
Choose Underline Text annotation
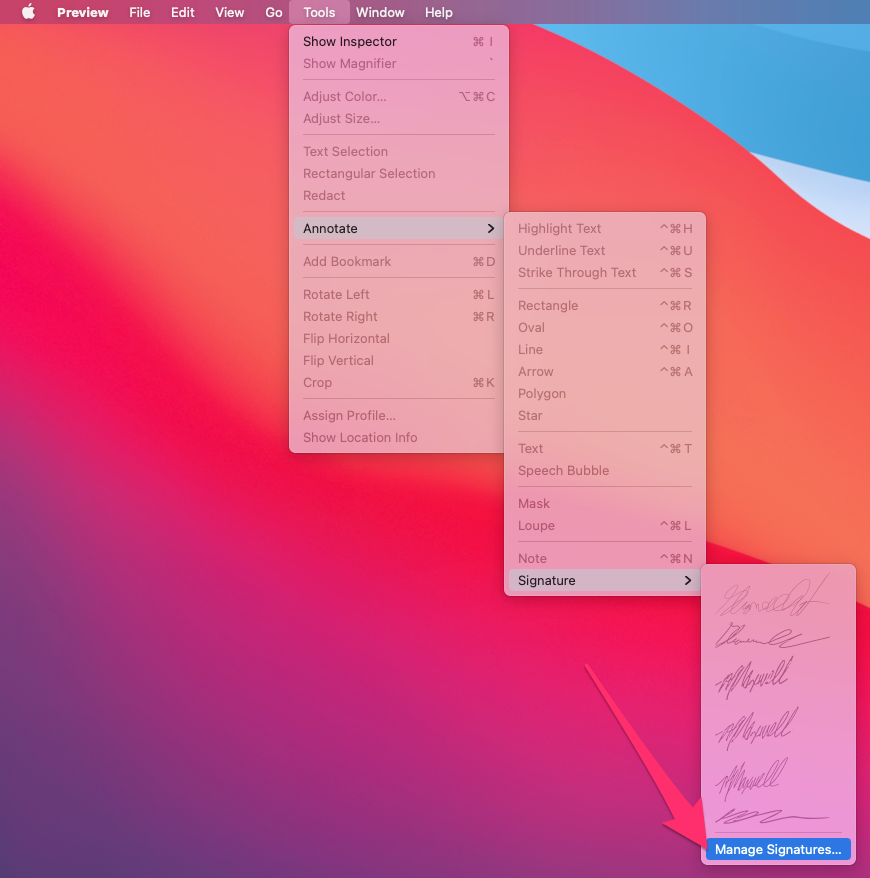(x=605, y=250)
